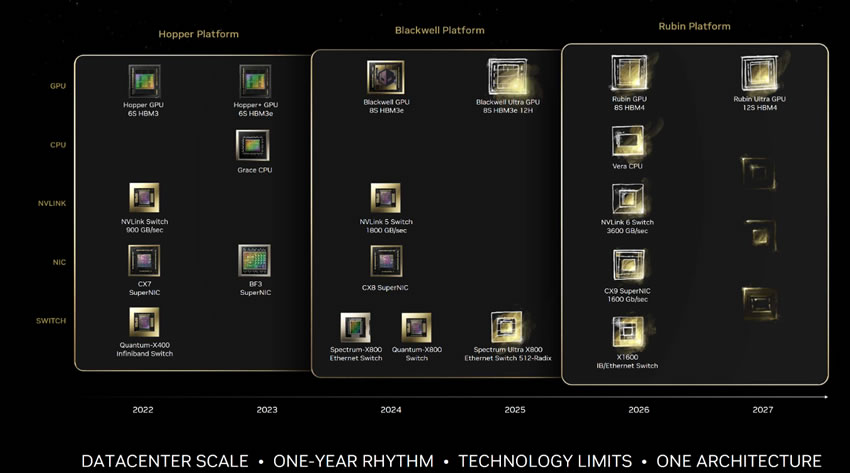Click the NIC row label
This screenshot has height=473, width=850.
[59, 262]
